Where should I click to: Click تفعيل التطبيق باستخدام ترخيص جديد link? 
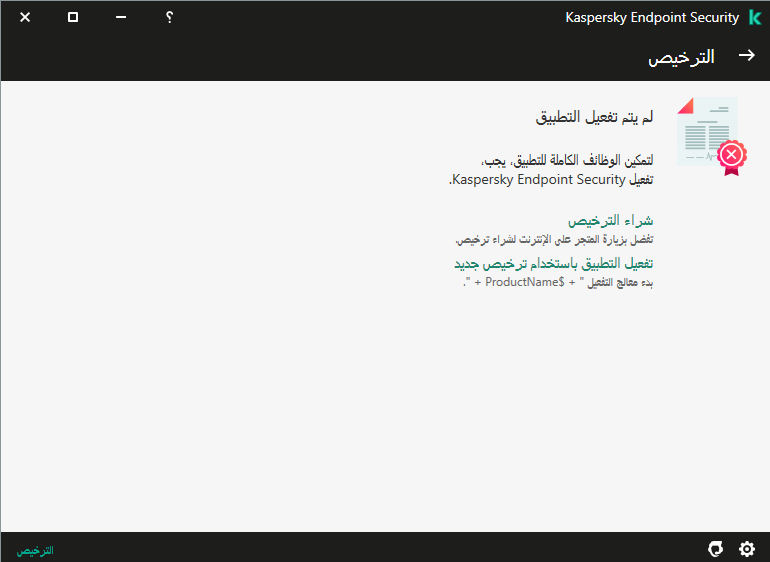point(553,264)
